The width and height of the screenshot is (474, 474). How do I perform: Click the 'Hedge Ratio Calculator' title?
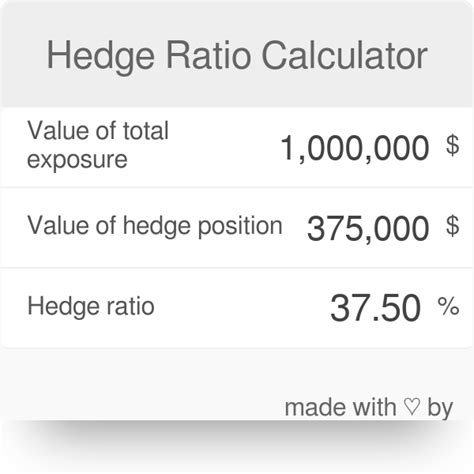(237, 55)
